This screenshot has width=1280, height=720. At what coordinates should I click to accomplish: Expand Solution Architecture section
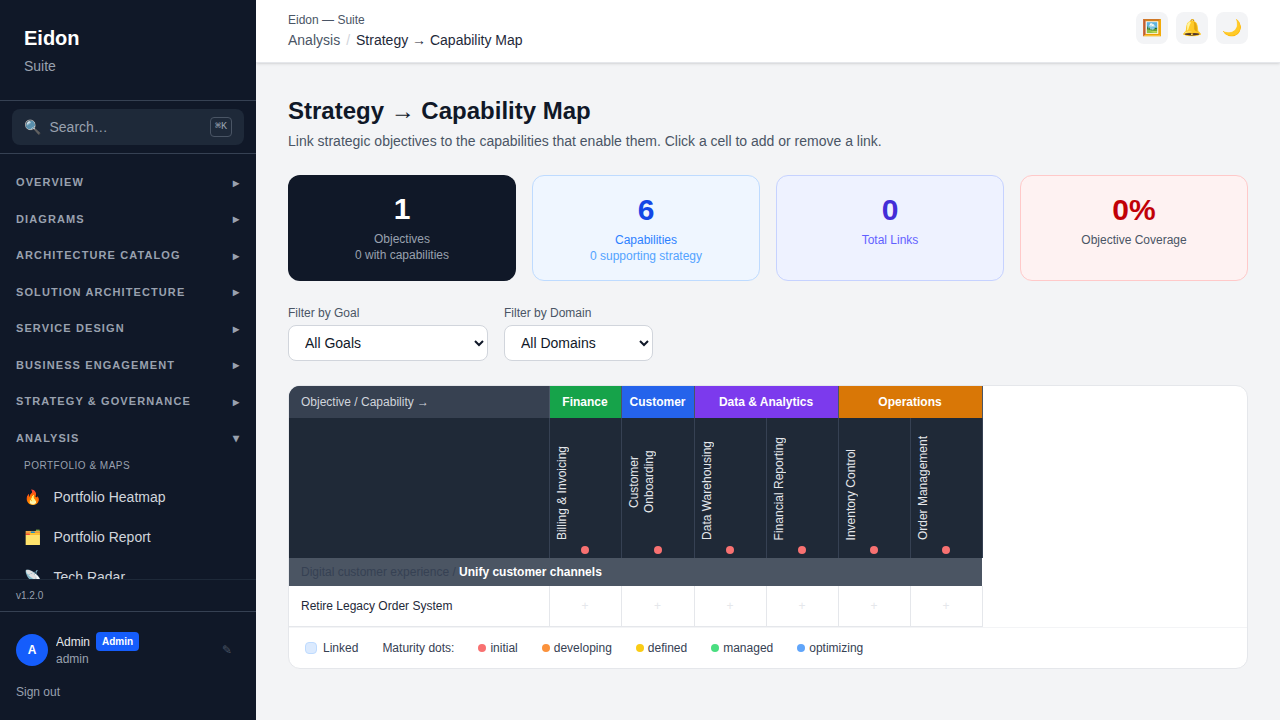click(x=128, y=292)
